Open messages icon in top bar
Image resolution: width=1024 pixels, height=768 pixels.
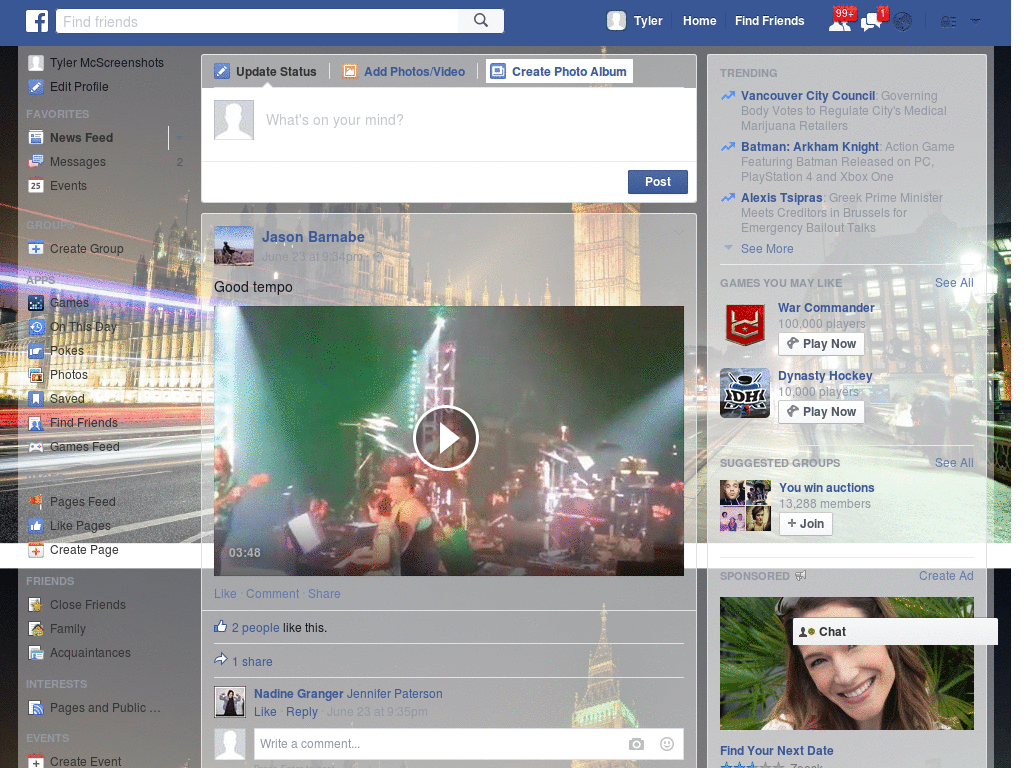(x=871, y=22)
